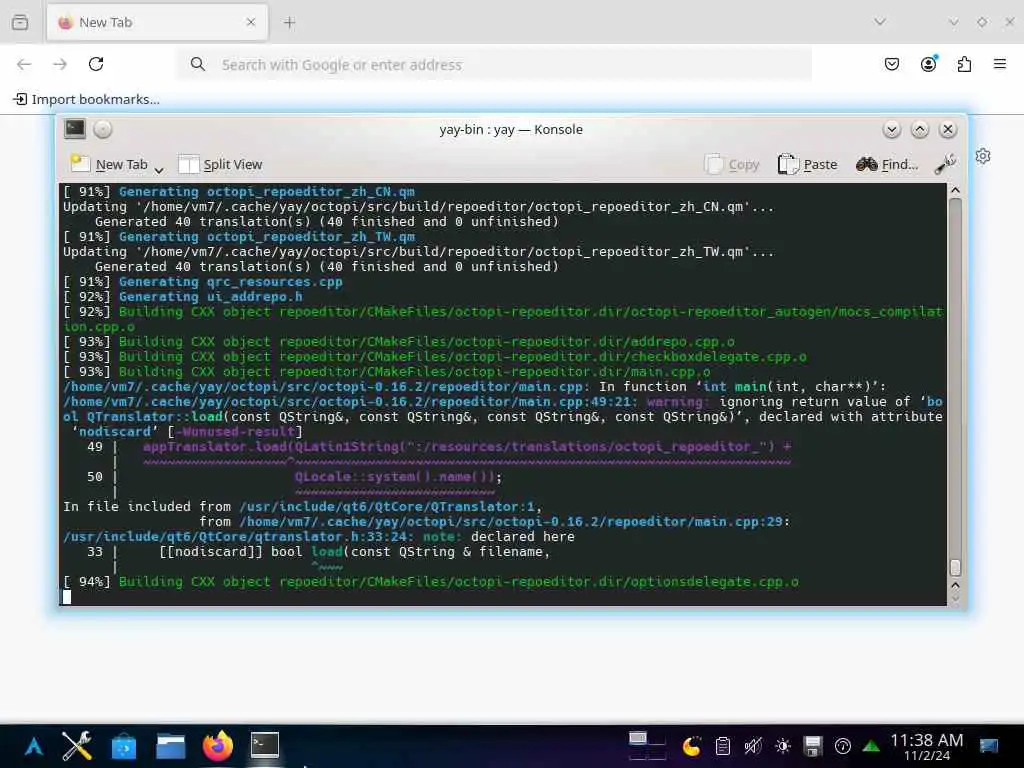Click the show desktop icon in the taskbar
This screenshot has width=1024, height=768.
pos(989,746)
